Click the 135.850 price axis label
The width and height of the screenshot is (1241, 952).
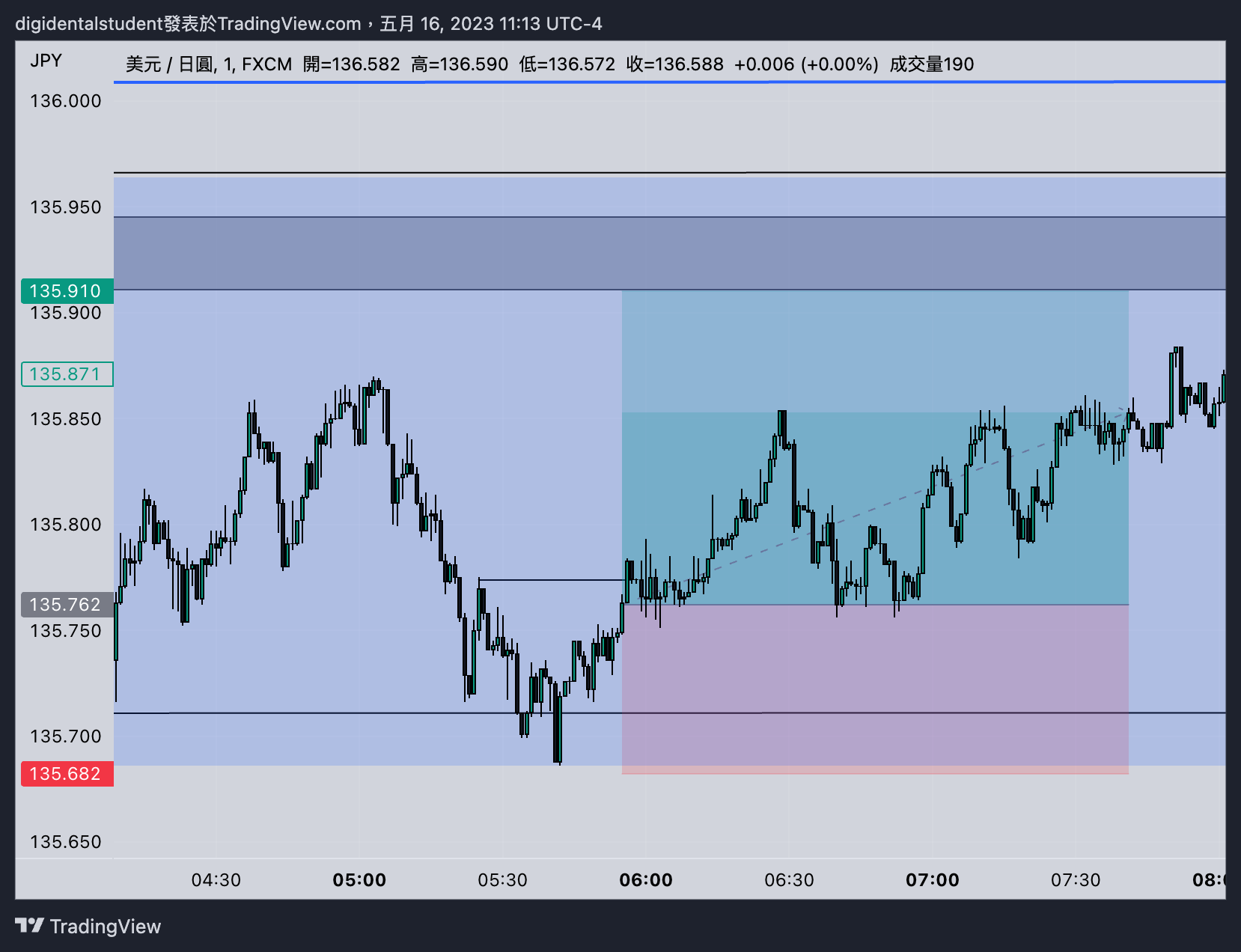point(66,419)
